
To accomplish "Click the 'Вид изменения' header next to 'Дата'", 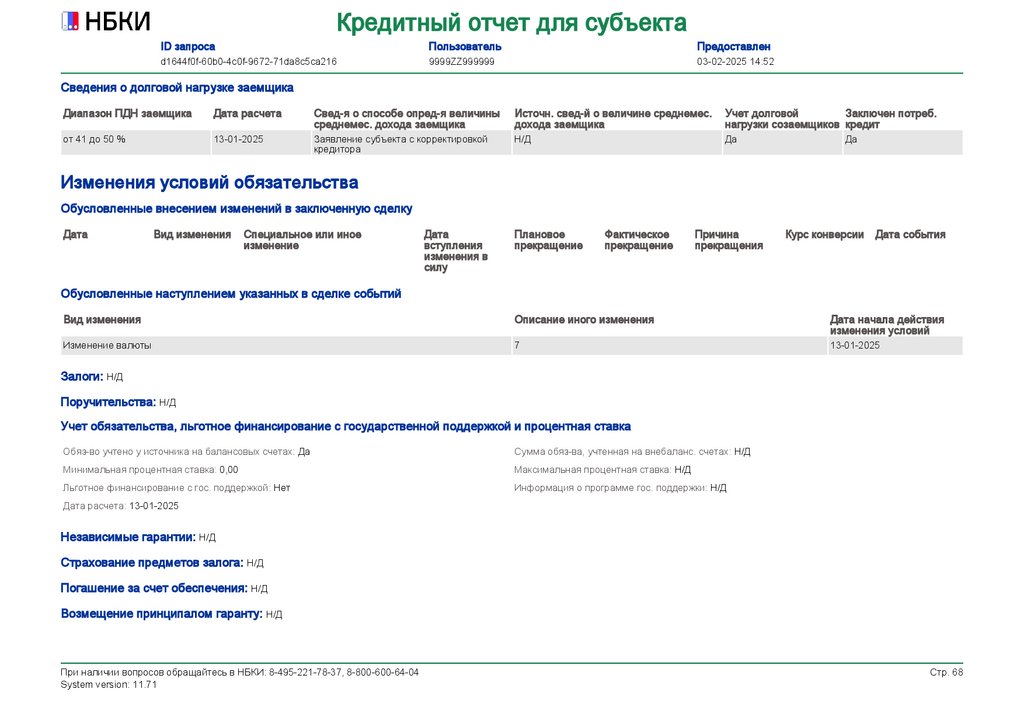I will pos(192,234).
